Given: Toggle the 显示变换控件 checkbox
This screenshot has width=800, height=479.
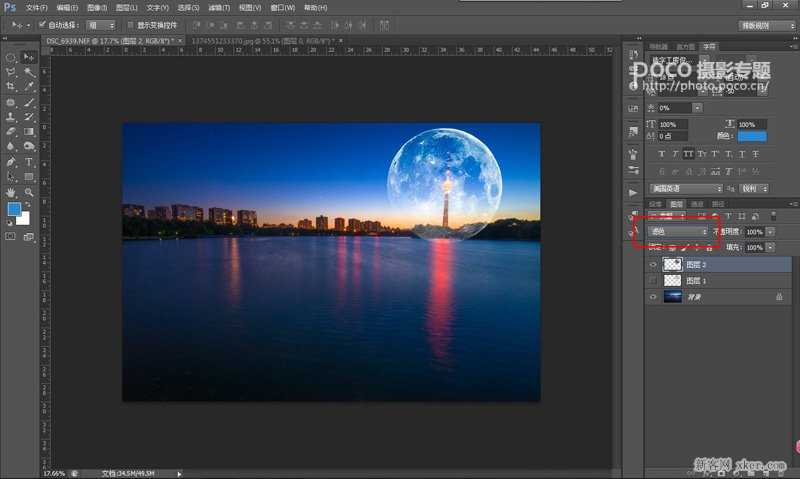Looking at the screenshot, I should click(x=130, y=24).
